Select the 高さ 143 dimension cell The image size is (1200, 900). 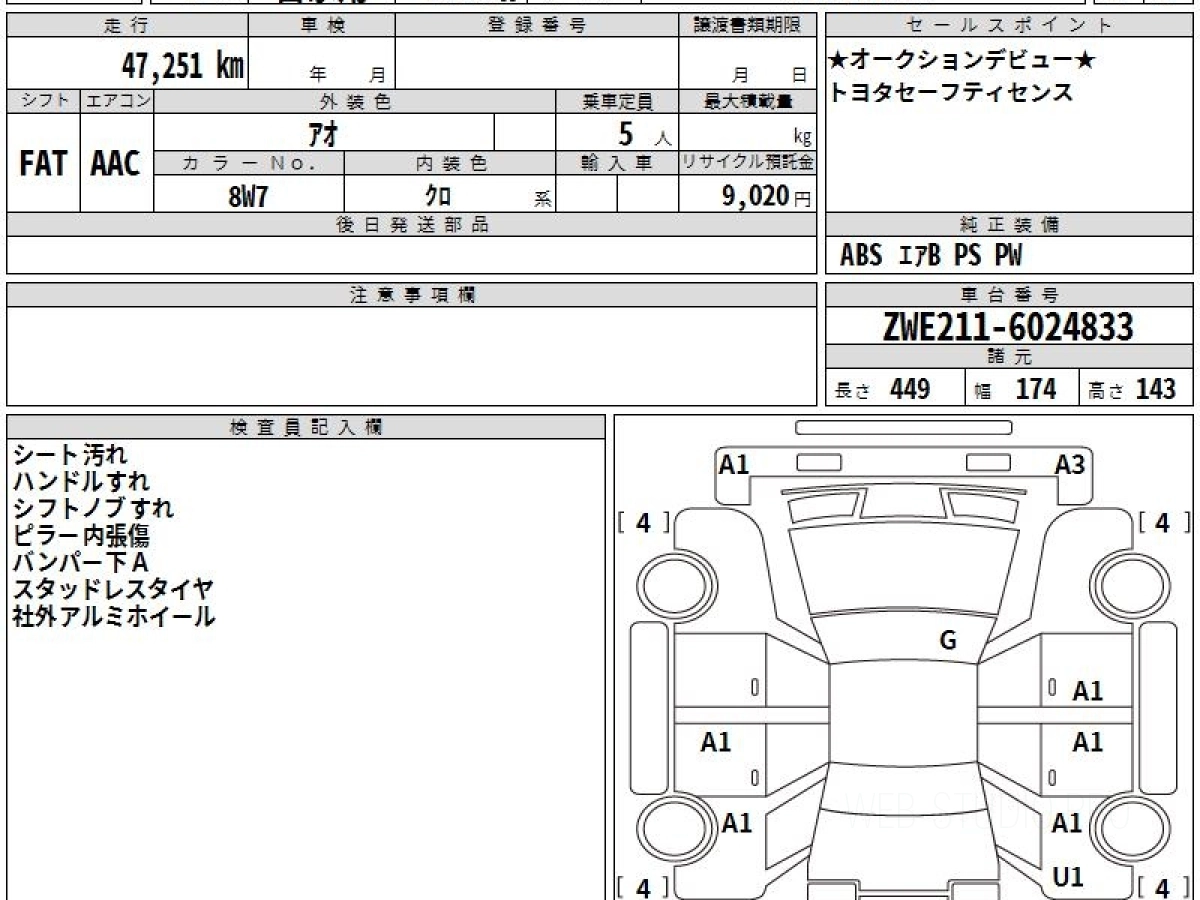(x=1136, y=389)
